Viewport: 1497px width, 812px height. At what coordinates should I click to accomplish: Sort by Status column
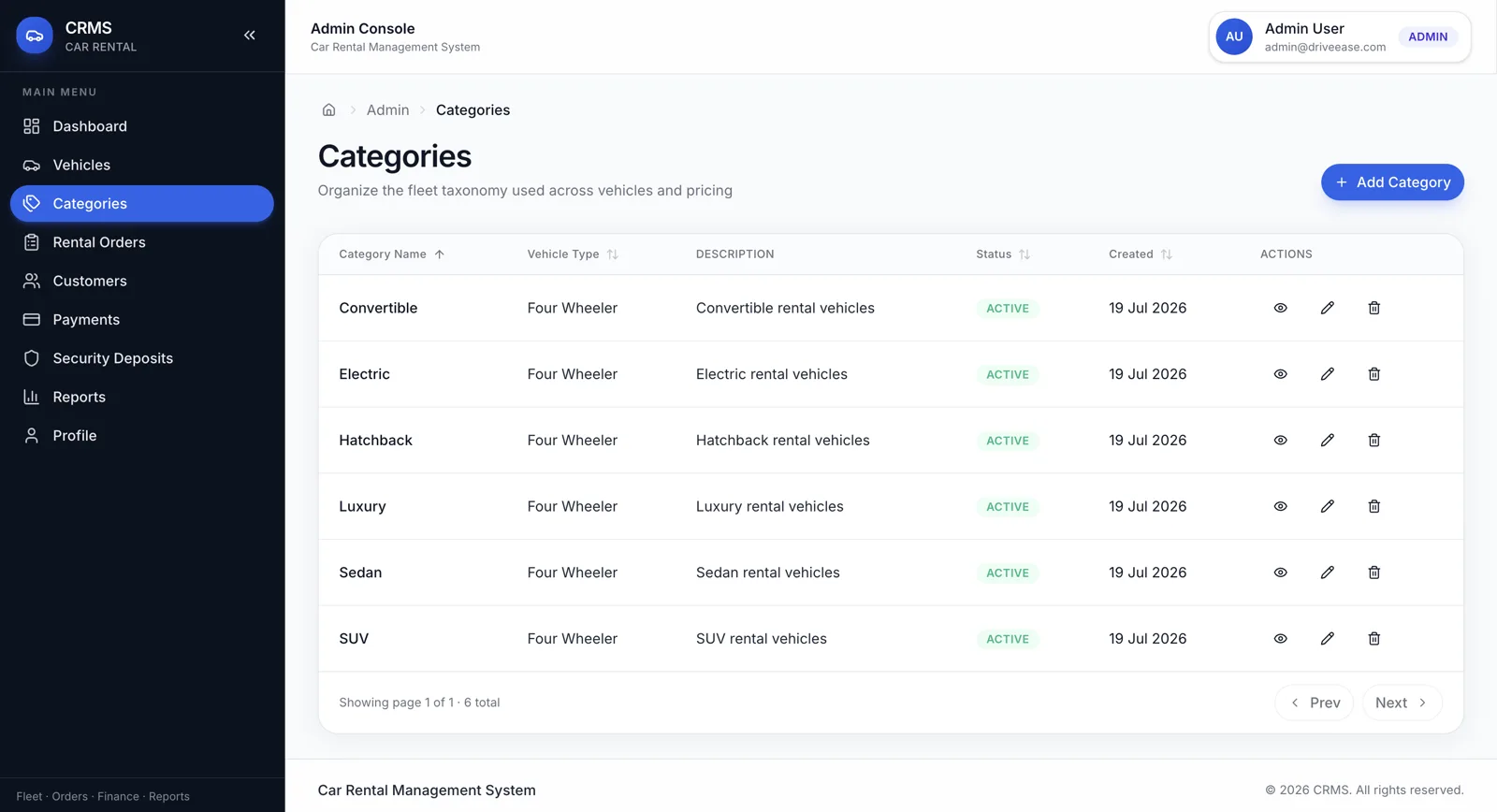click(1003, 254)
